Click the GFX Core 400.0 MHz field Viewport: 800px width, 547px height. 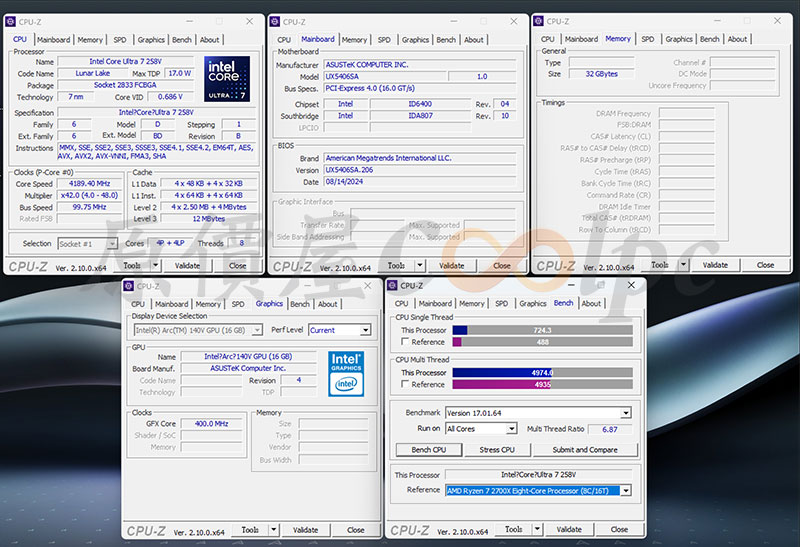click(x=212, y=424)
